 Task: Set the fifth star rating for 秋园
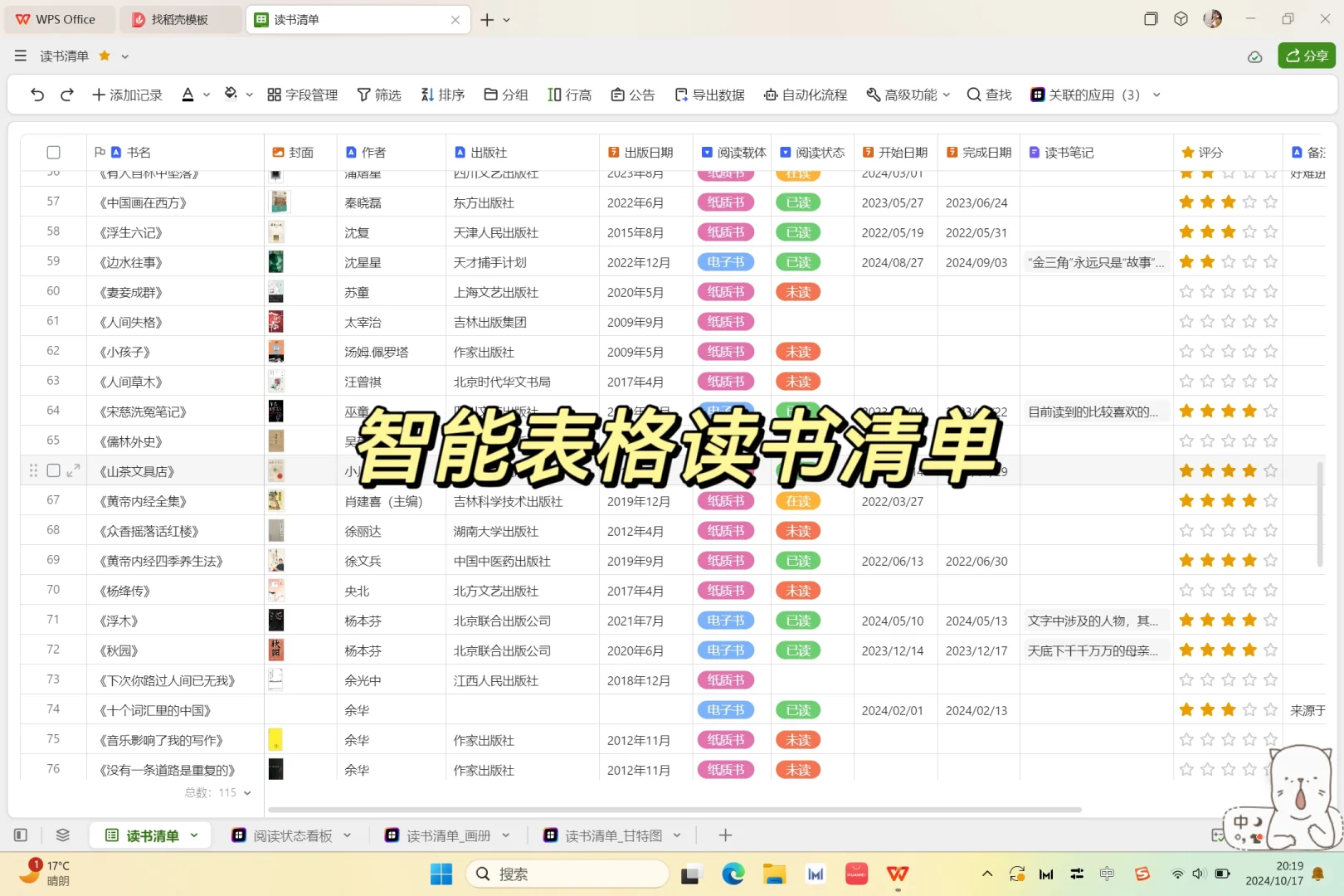click(1270, 650)
